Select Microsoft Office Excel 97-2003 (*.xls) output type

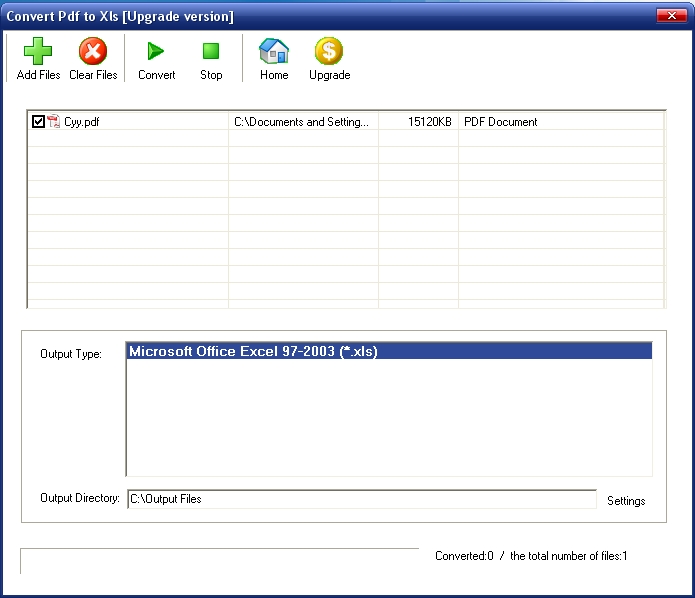click(389, 351)
